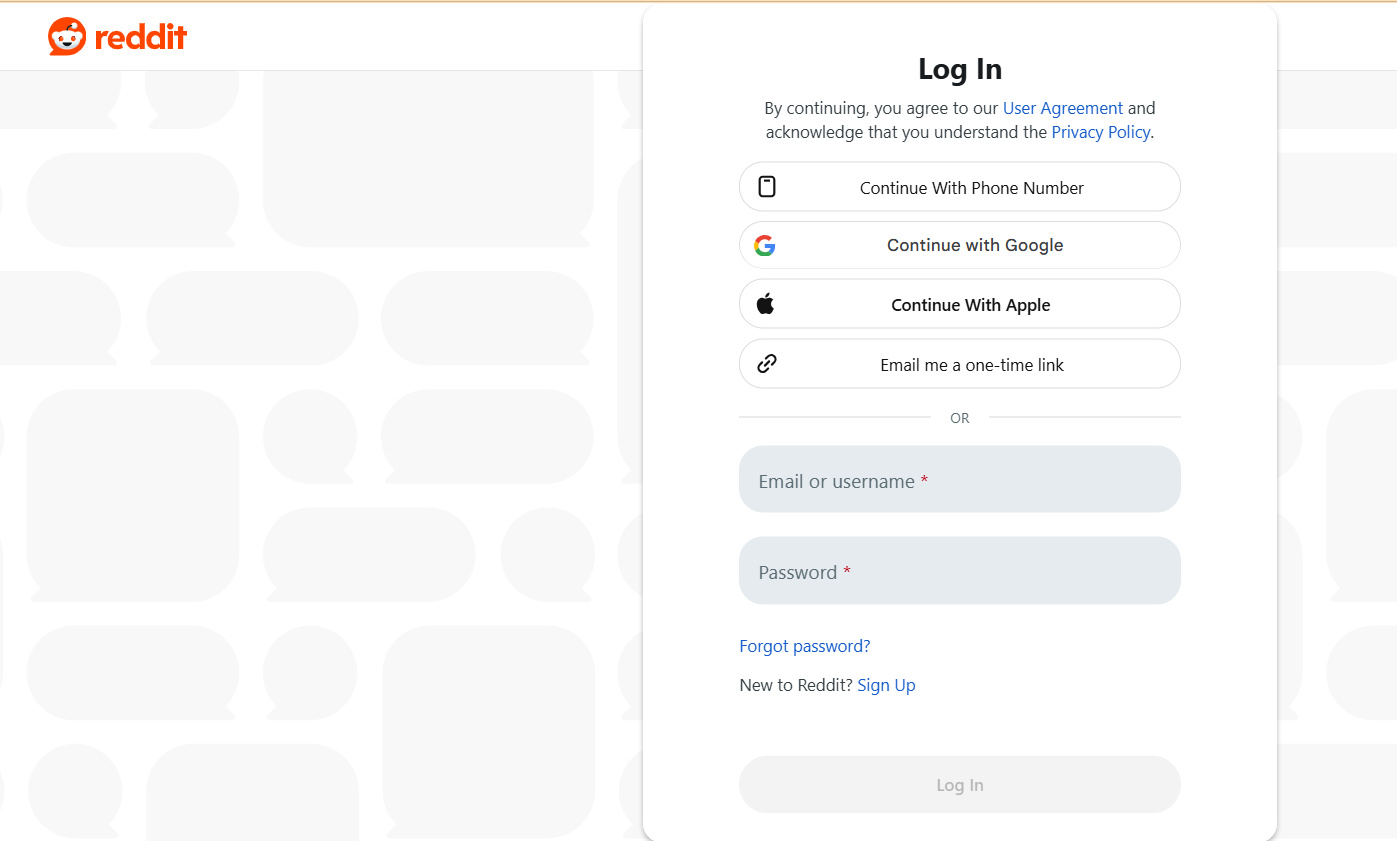Click the Log In heading title

[959, 69]
